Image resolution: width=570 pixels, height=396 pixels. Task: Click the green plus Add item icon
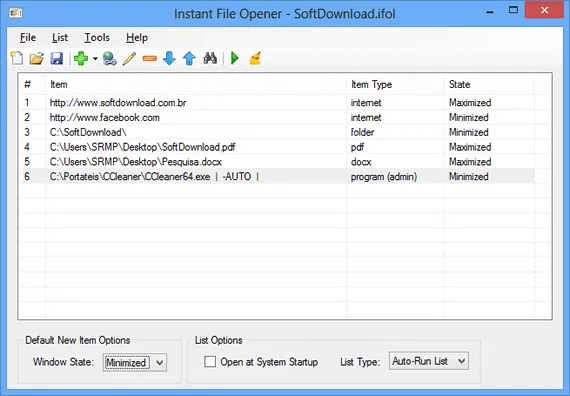click(81, 58)
